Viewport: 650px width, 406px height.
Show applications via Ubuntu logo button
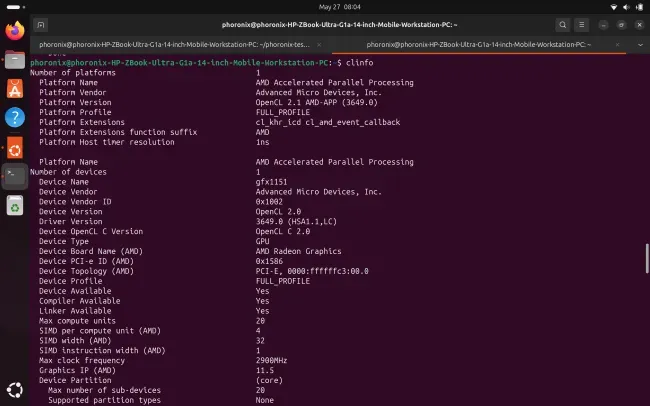pos(15,390)
